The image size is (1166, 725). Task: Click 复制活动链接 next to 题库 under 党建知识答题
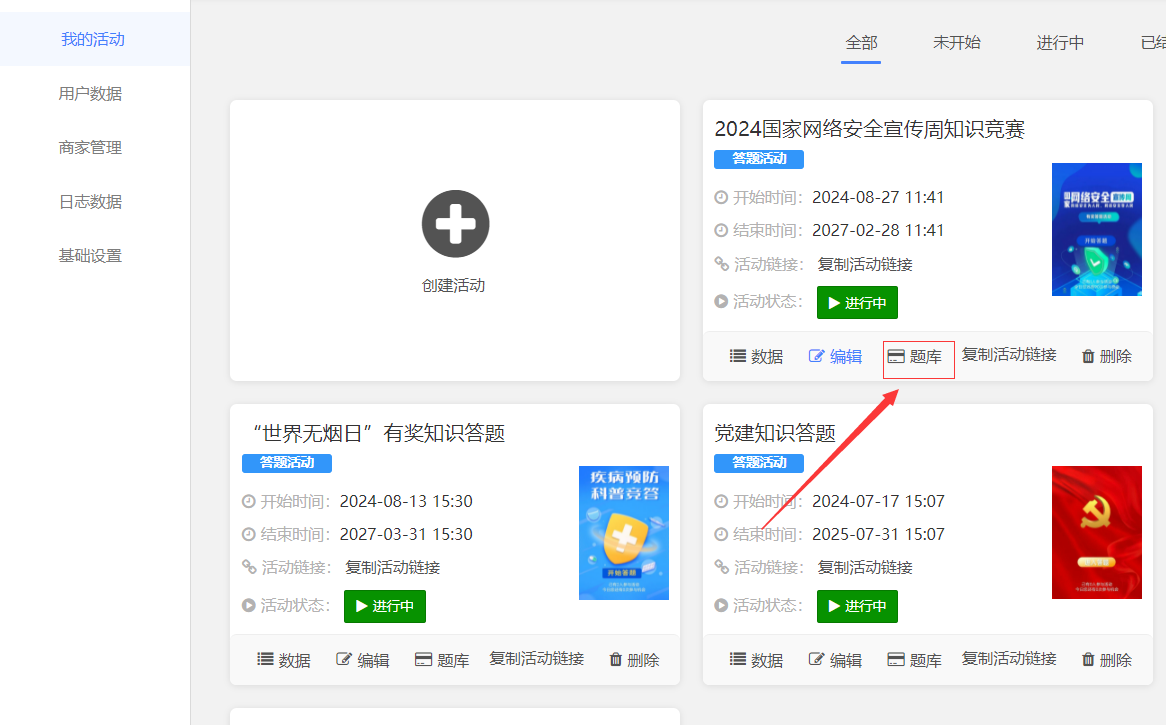(x=1009, y=659)
